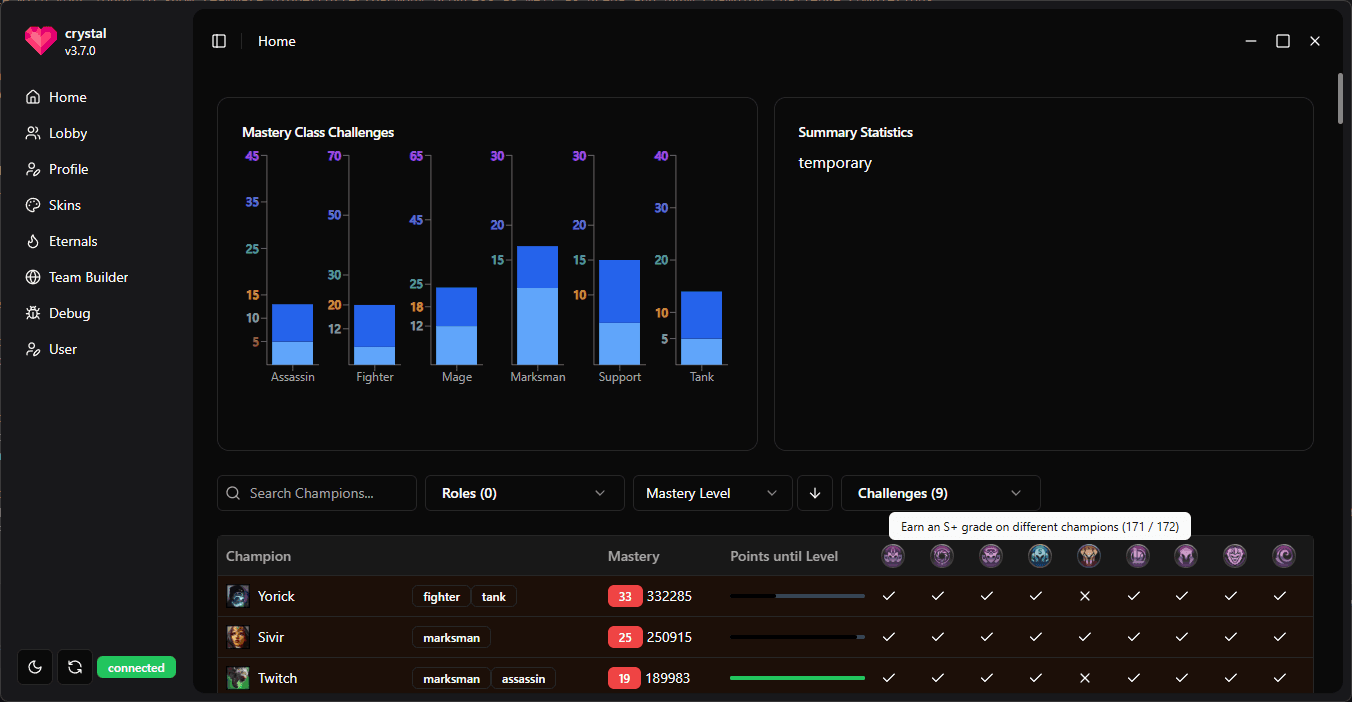Click Twitch's green points progress bar
Image resolution: width=1352 pixels, height=702 pixels.
[797, 678]
